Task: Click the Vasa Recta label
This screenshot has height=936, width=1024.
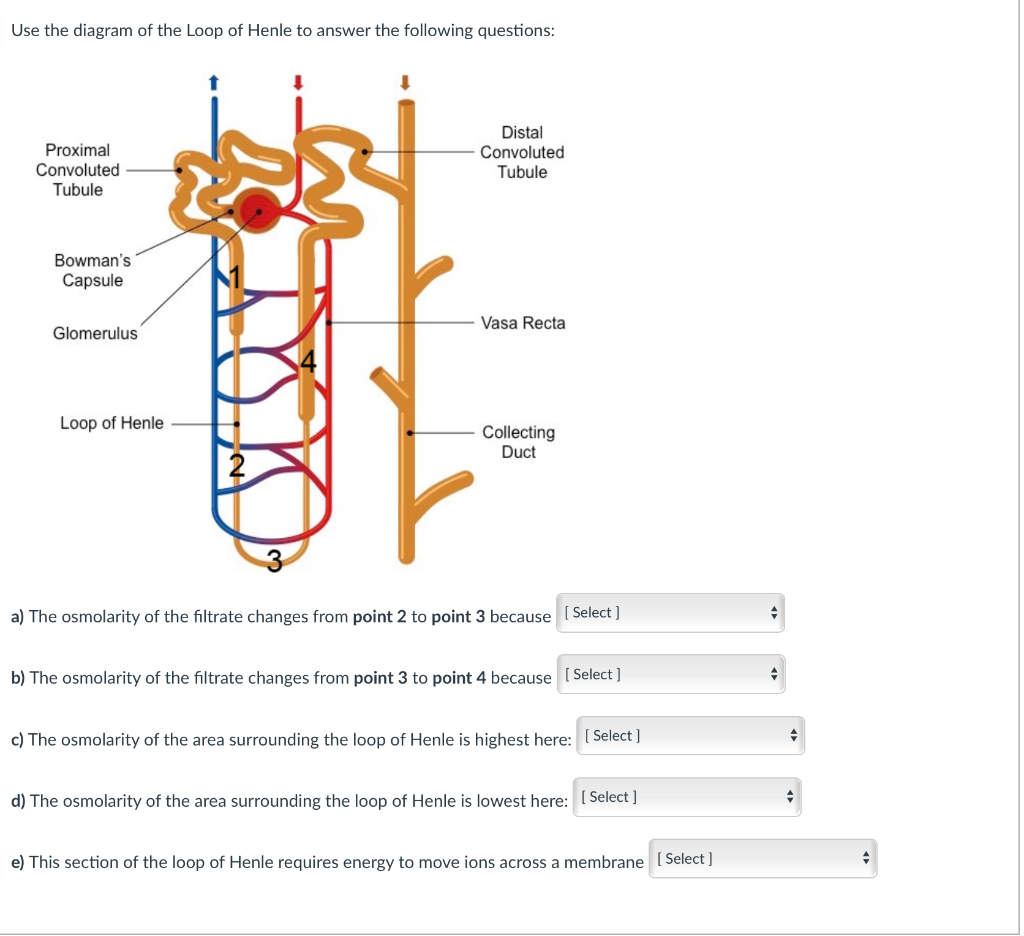Action: pos(523,323)
